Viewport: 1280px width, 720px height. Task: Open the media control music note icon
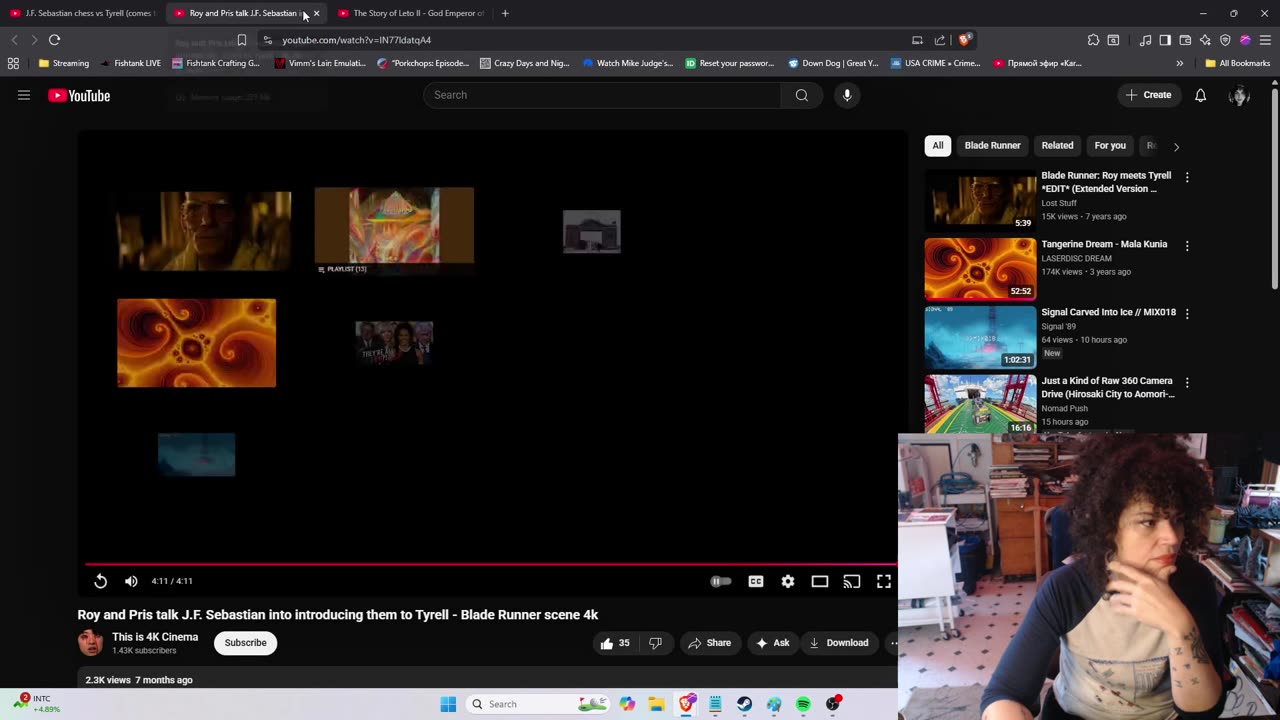[x=1145, y=40]
